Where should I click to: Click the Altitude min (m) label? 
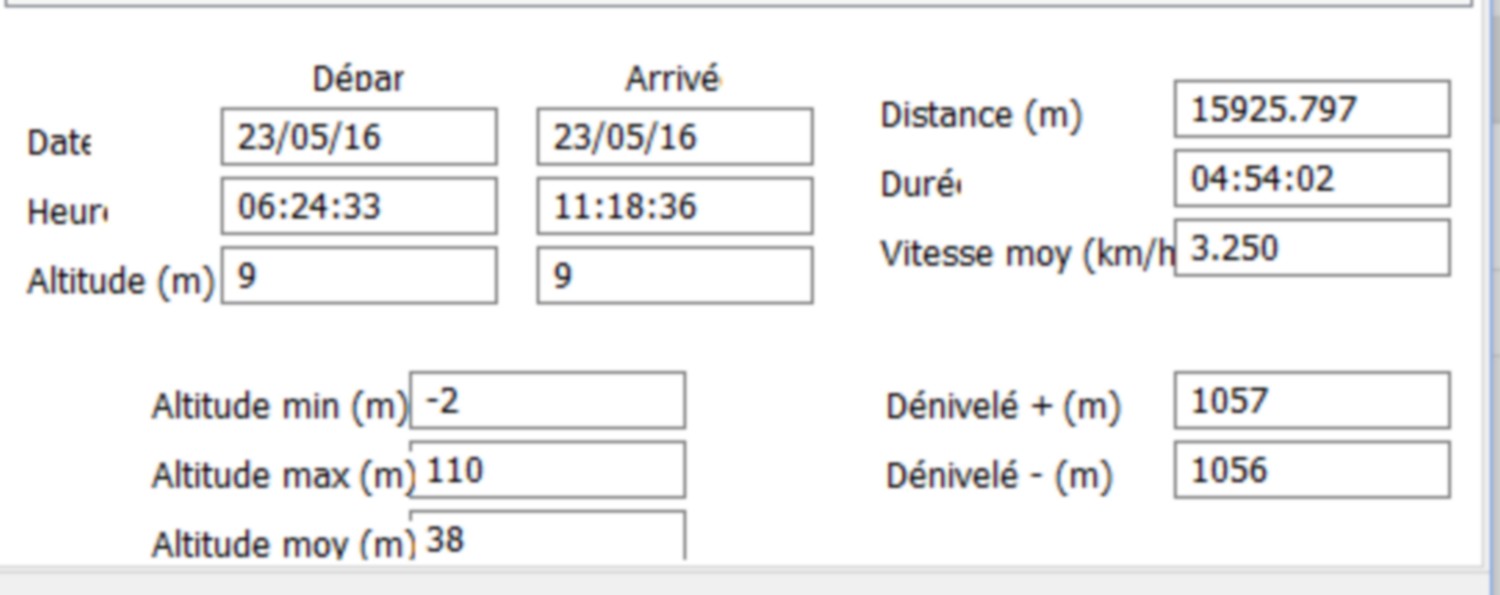point(281,407)
